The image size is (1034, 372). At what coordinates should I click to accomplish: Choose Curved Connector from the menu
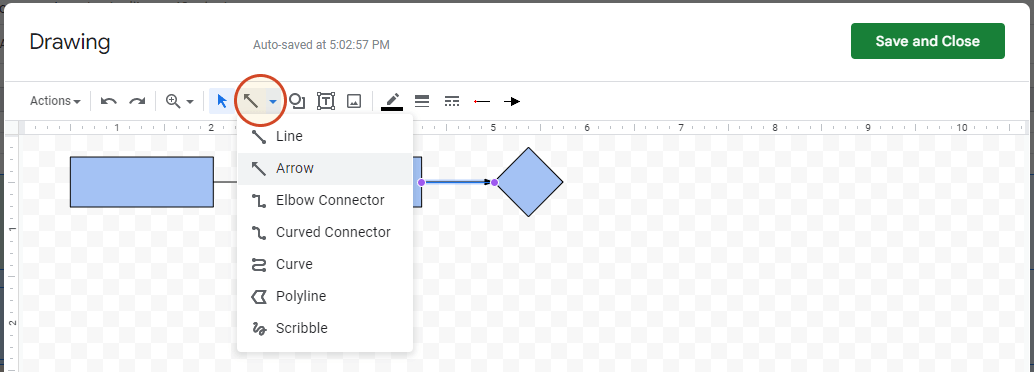[x=325, y=232]
